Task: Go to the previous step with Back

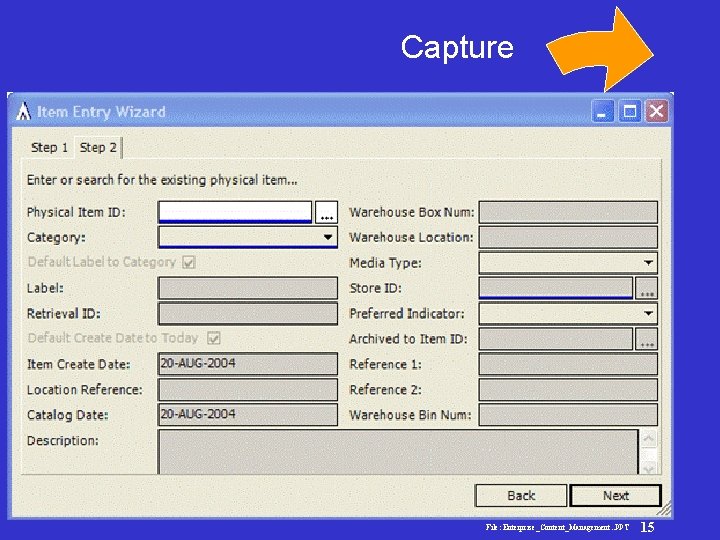Action: point(521,495)
